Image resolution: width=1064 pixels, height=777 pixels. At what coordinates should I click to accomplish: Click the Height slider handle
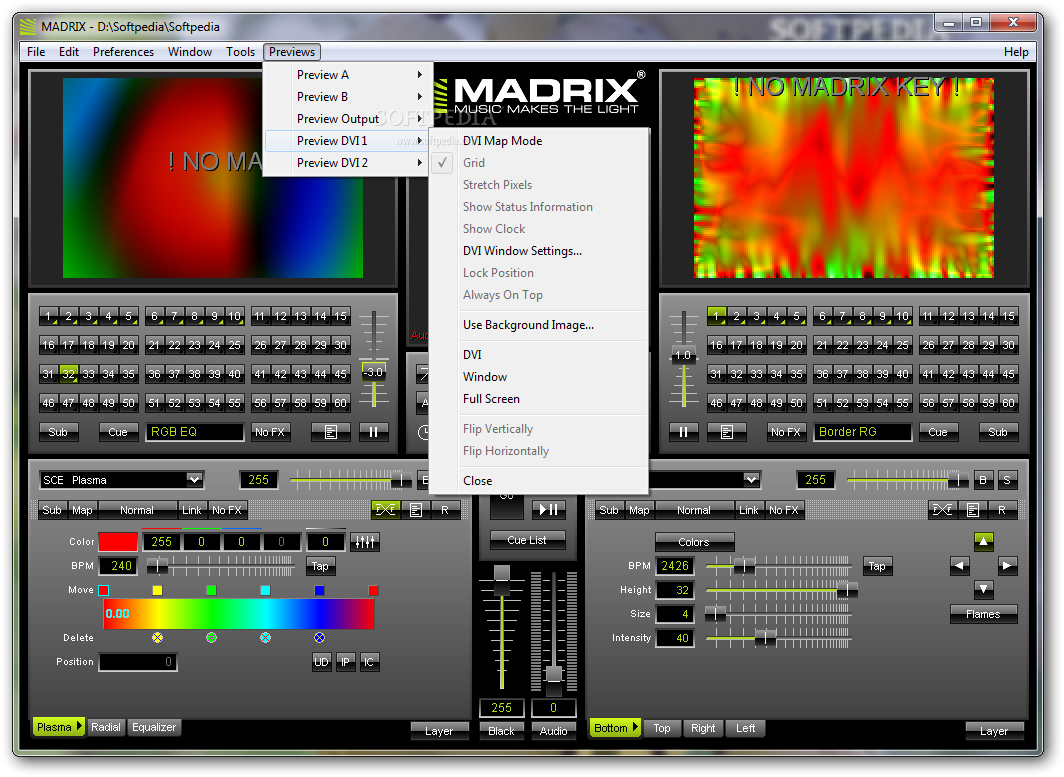pos(846,590)
